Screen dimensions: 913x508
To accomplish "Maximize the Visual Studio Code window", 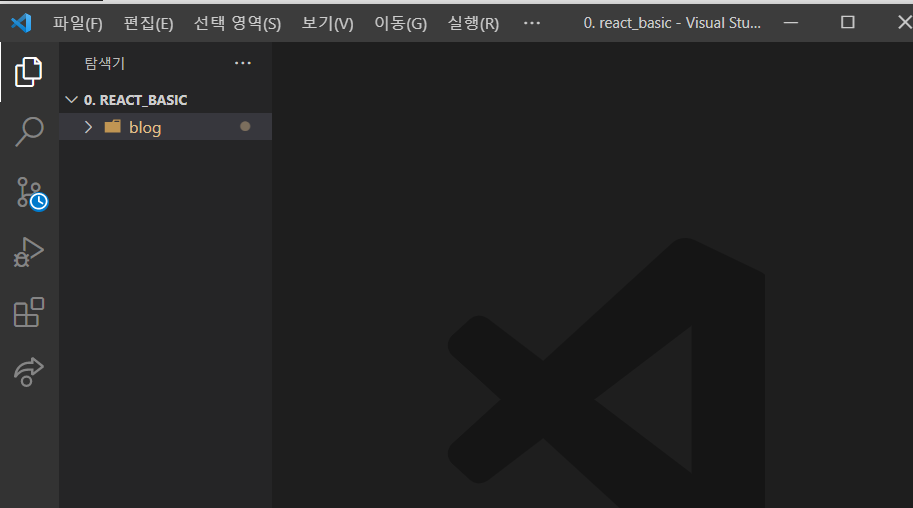I will 848,23.
